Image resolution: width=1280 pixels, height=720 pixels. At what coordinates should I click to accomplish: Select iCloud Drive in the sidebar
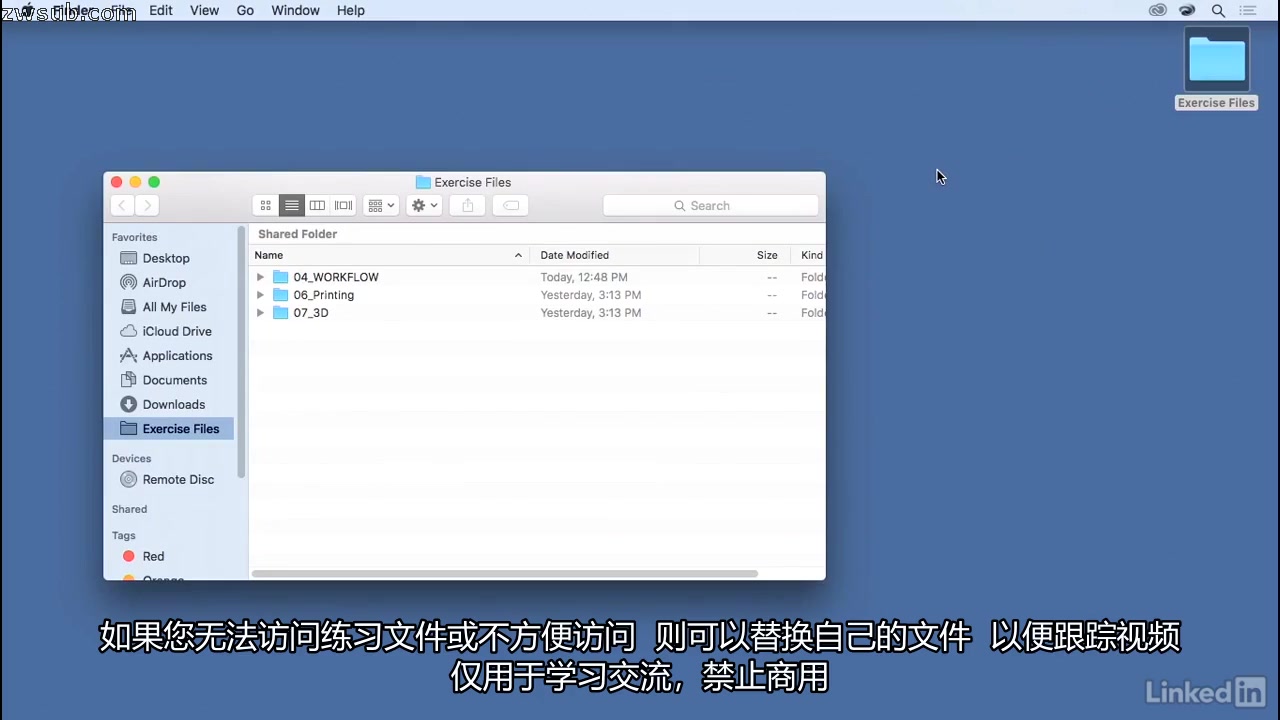click(177, 331)
